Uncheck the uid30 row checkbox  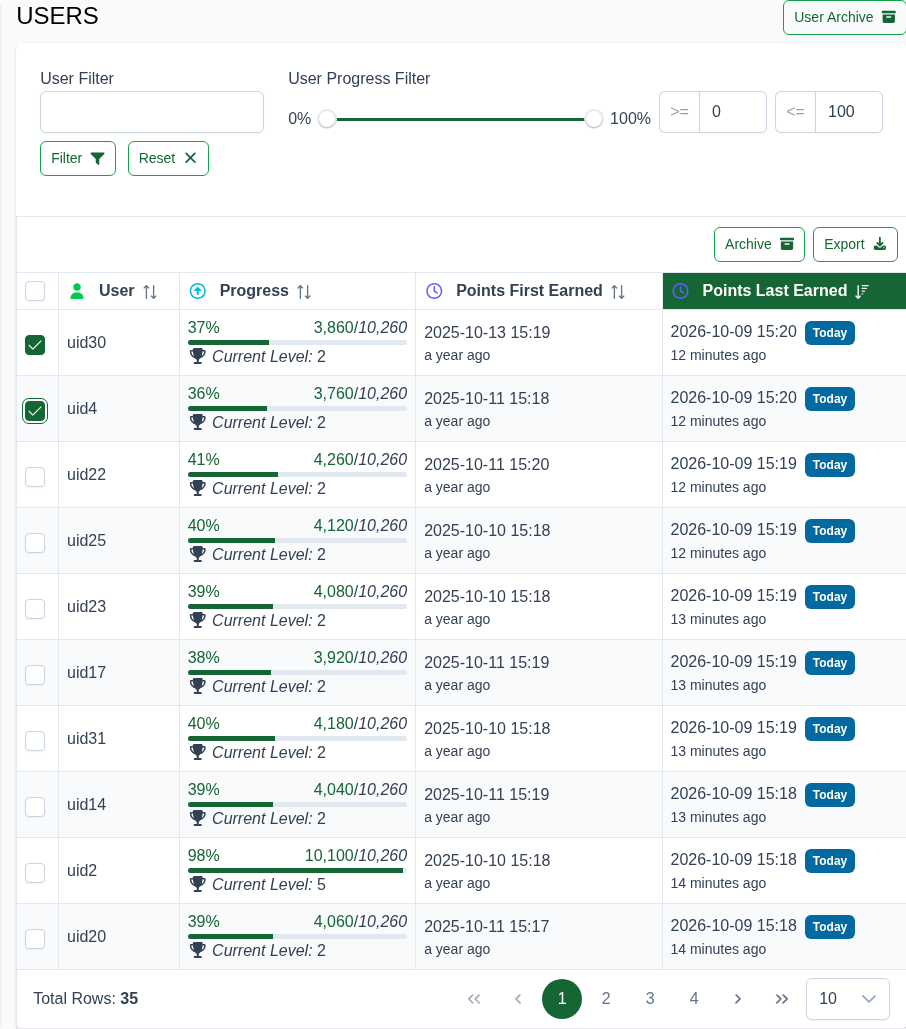tap(35, 345)
